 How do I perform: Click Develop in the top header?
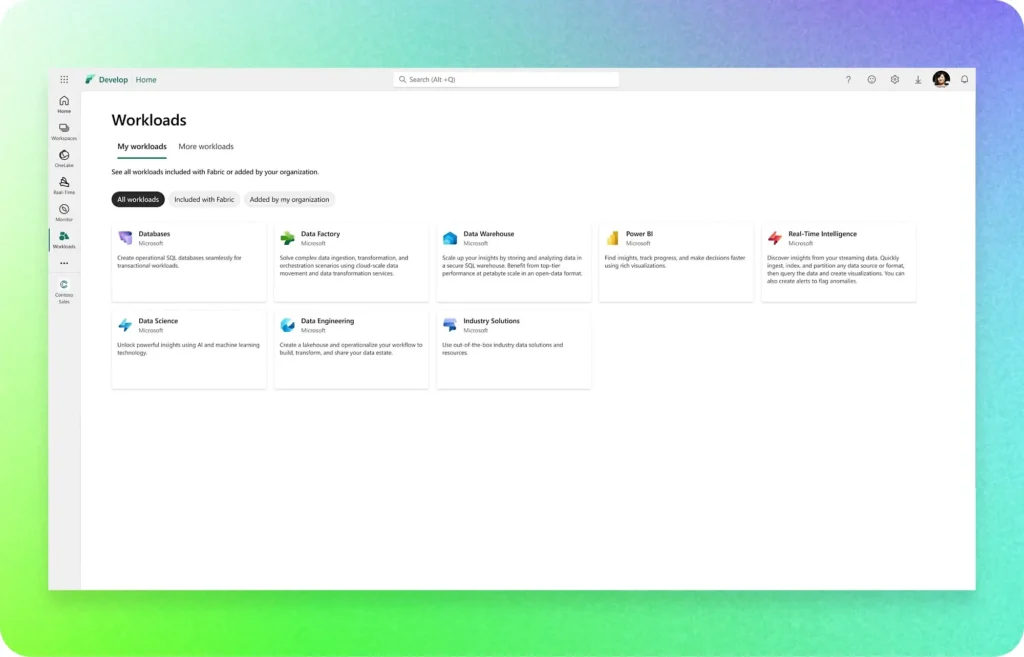[x=113, y=80]
